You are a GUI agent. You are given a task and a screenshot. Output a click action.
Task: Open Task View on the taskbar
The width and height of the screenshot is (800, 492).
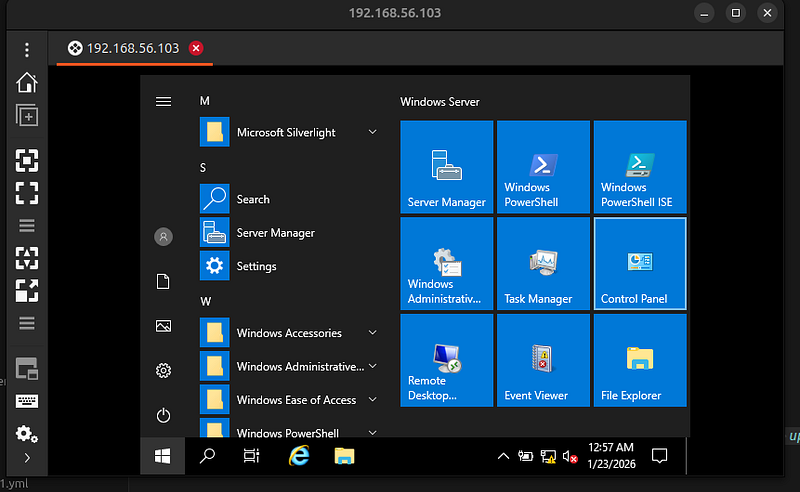(251, 456)
